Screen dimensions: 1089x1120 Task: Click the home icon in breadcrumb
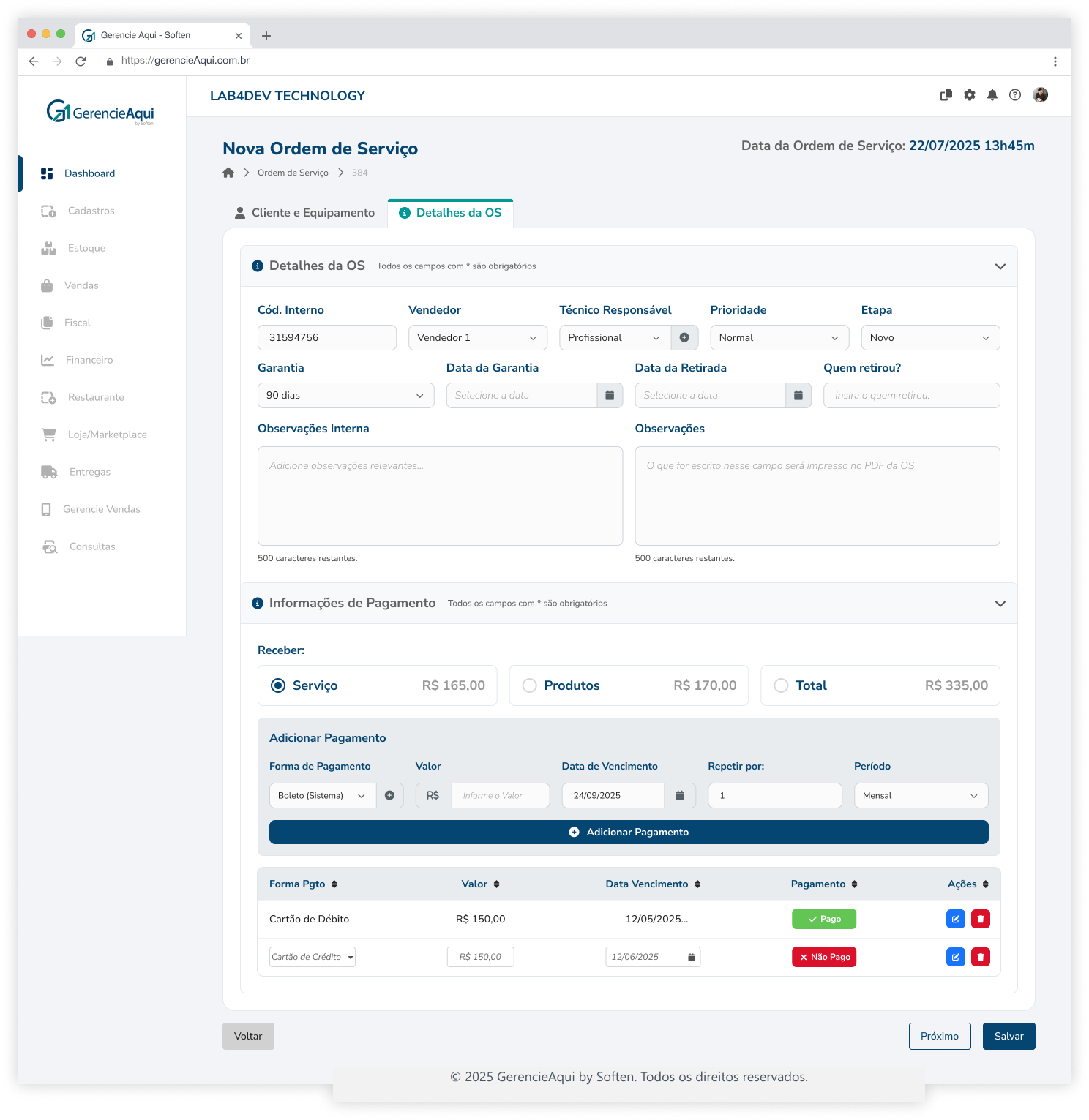(x=228, y=173)
